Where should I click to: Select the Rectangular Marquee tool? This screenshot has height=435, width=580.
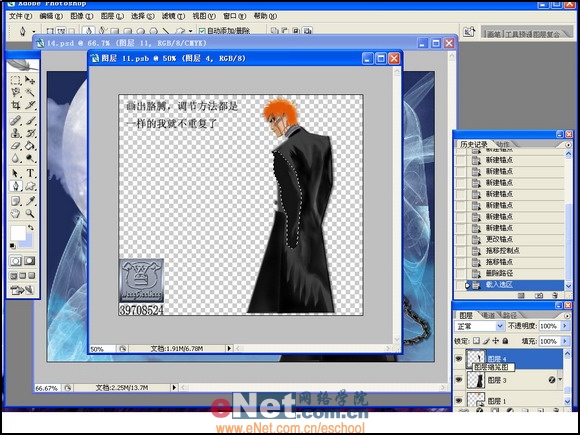tap(16, 80)
